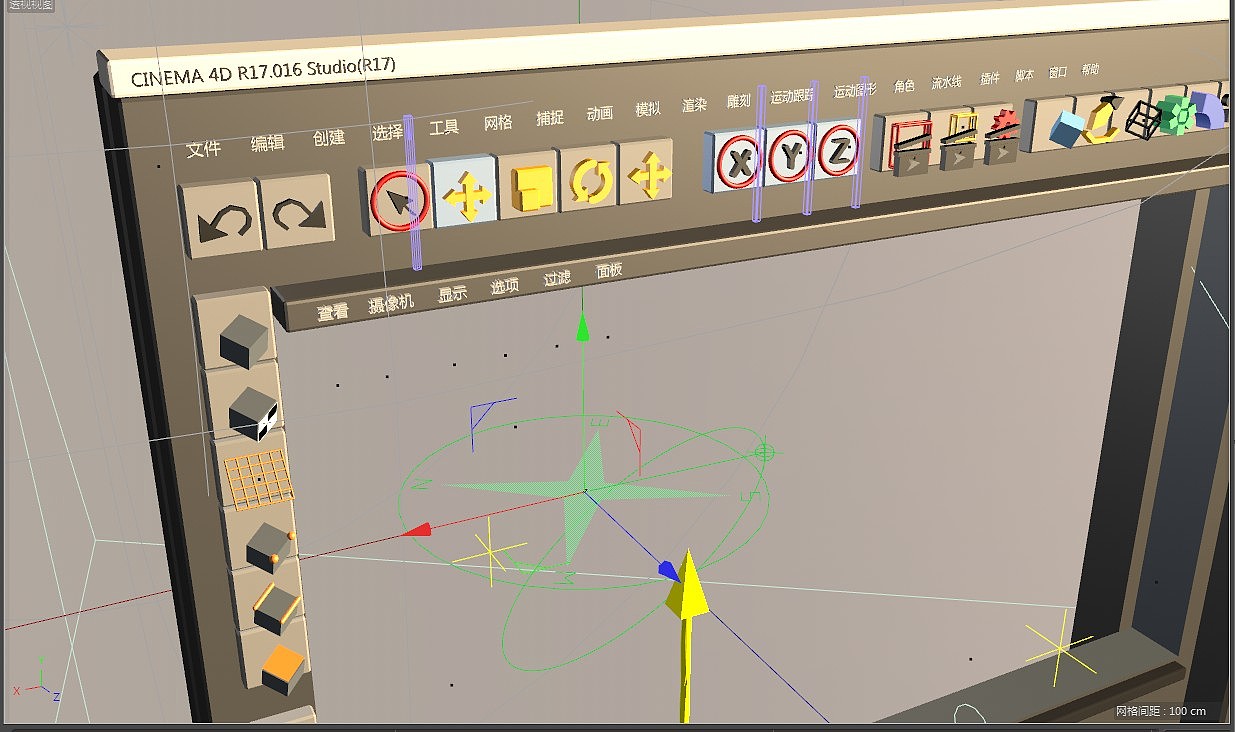
Task: Click the plain gray cube mode icon
Action: click(x=243, y=339)
